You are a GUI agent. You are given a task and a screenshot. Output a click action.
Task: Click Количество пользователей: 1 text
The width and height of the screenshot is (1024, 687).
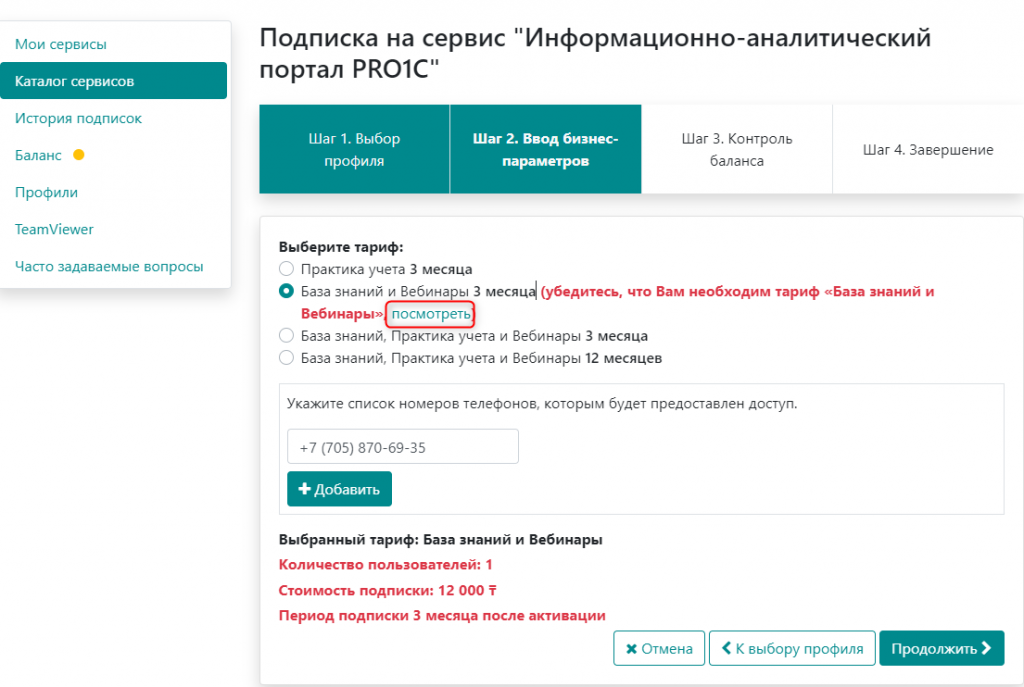click(385, 564)
